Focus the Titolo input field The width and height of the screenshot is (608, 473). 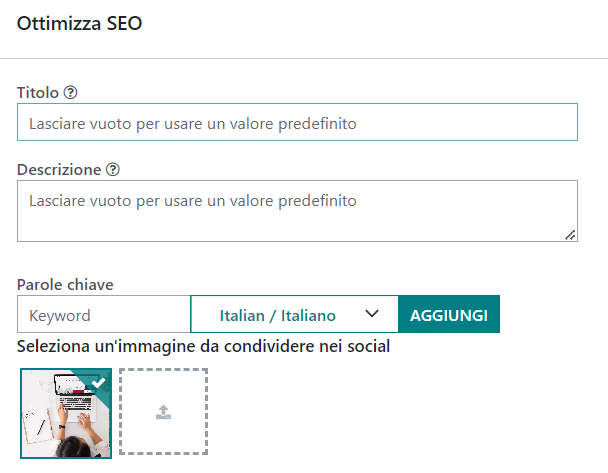pos(297,122)
